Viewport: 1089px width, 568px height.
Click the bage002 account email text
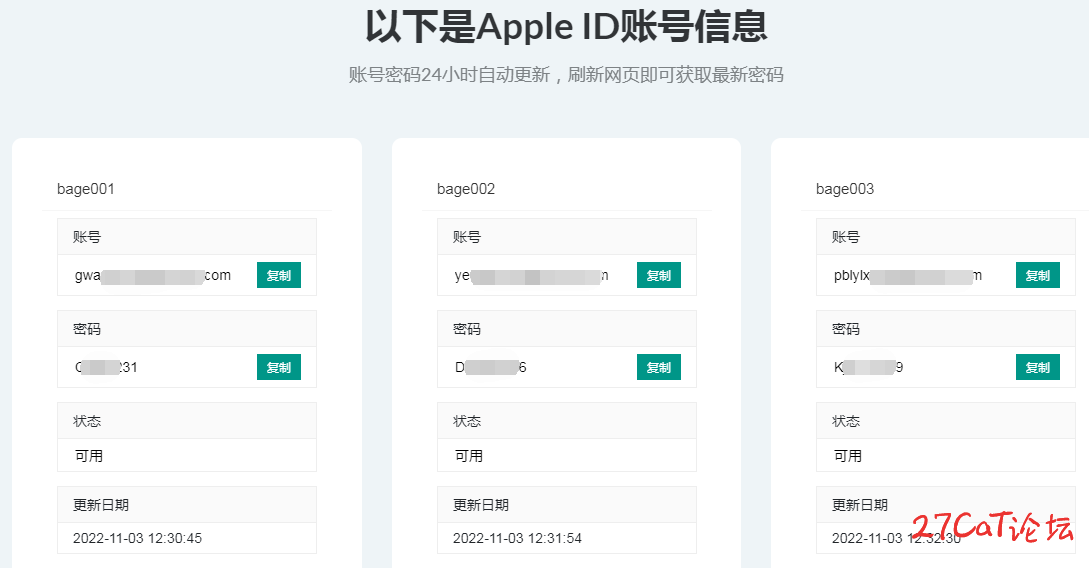click(x=531, y=276)
